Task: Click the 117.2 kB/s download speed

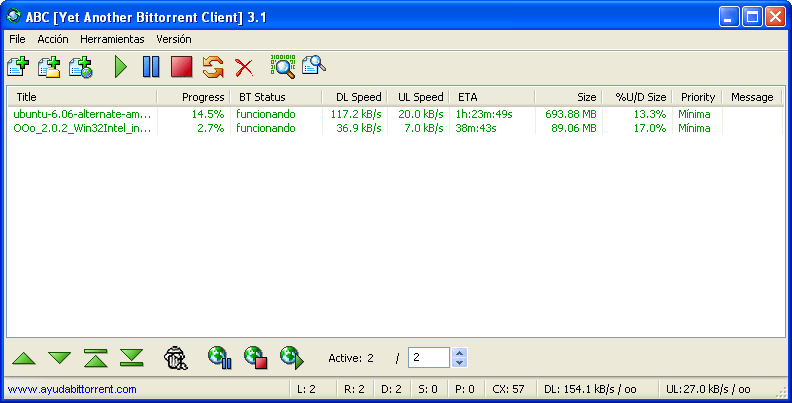Action: click(356, 114)
